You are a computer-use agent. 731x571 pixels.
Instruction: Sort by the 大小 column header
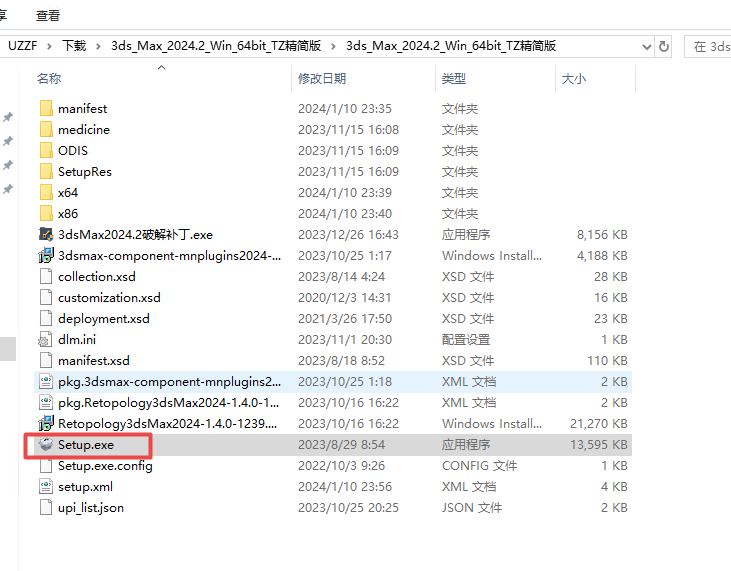[x=574, y=78]
